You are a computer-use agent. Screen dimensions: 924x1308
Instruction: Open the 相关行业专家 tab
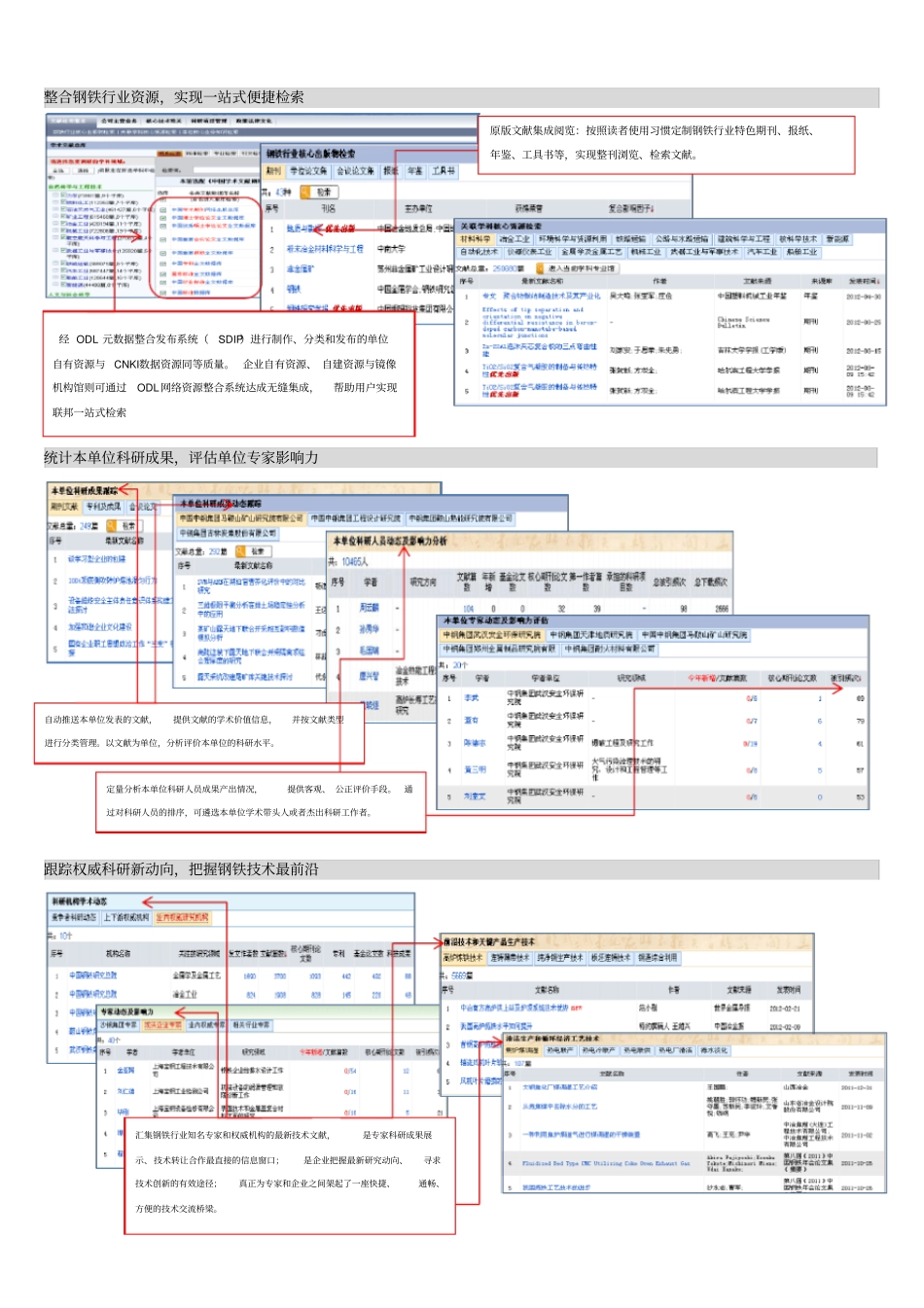click(251, 1025)
